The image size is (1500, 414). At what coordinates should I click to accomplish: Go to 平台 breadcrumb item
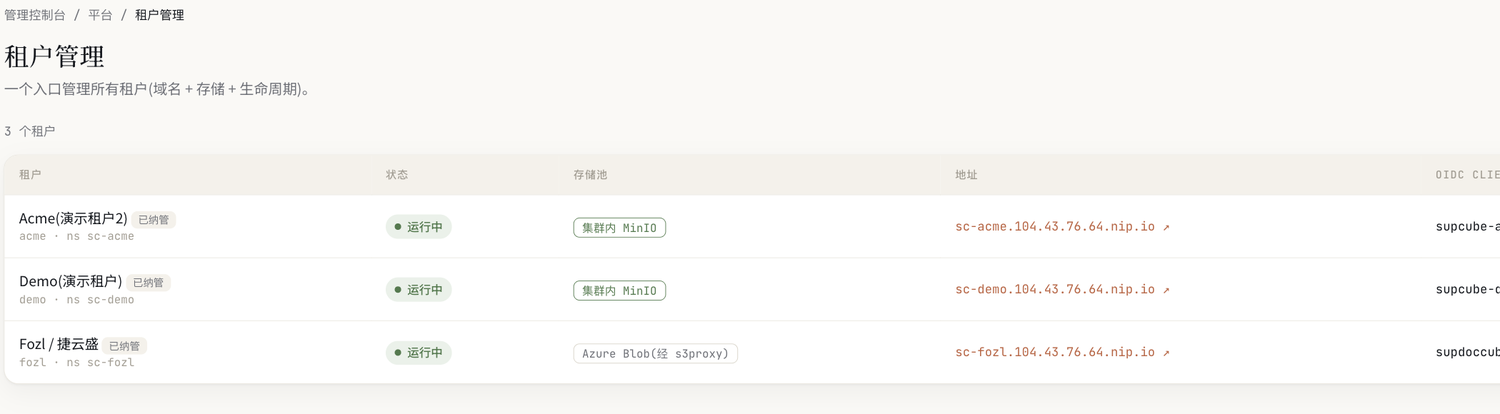coord(100,15)
